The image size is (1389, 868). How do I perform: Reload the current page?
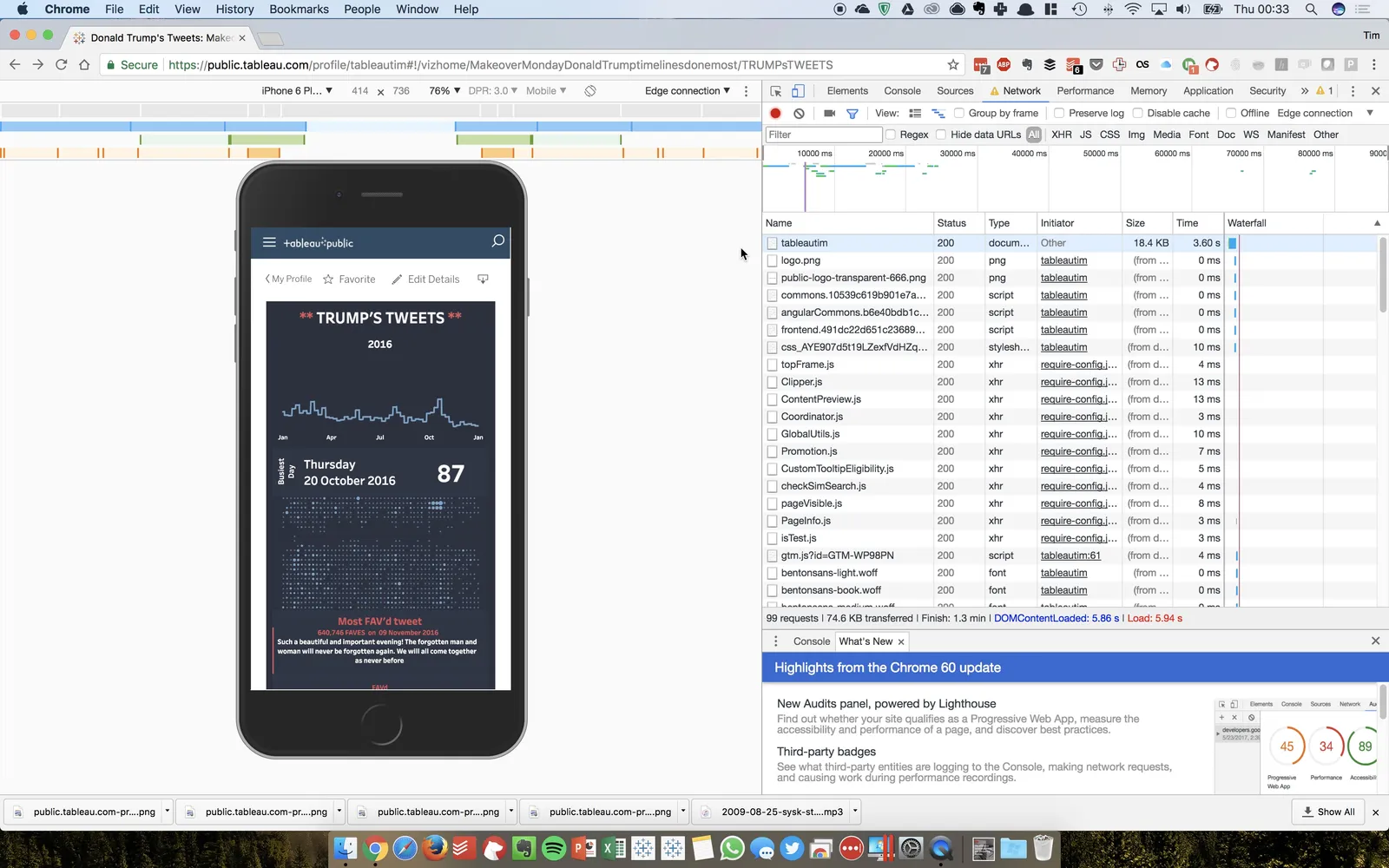point(61,64)
